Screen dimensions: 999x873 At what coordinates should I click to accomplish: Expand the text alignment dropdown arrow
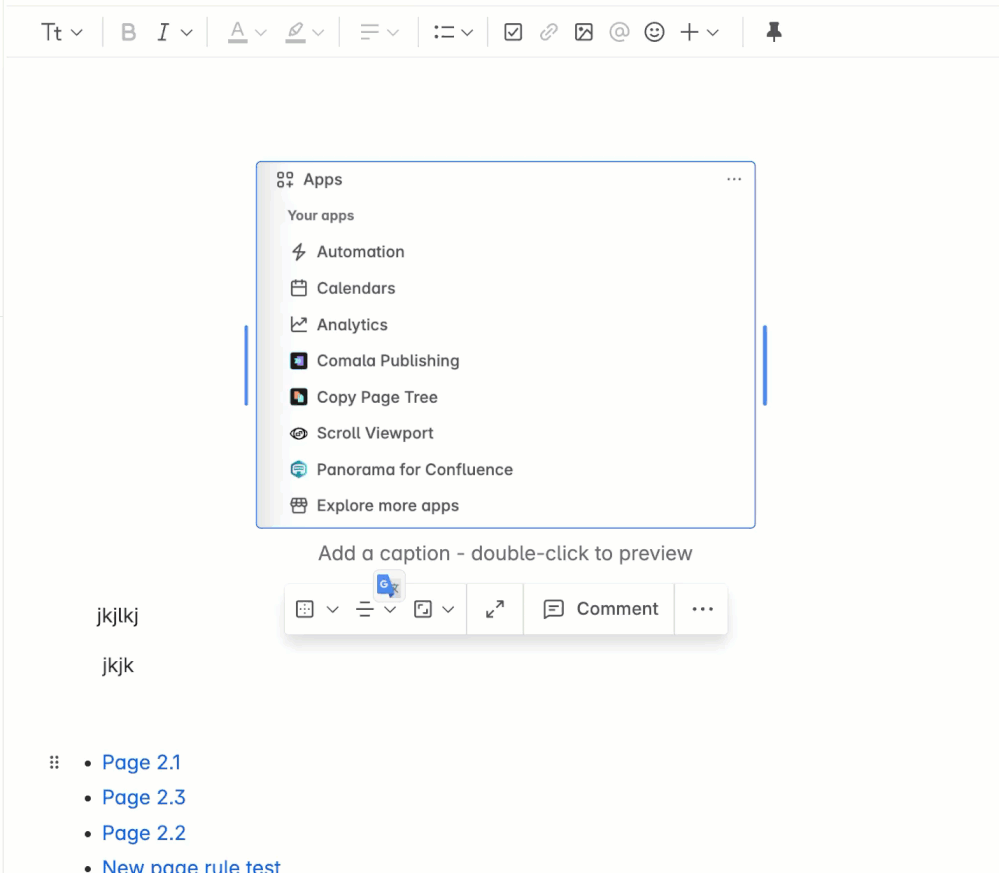pos(393,32)
